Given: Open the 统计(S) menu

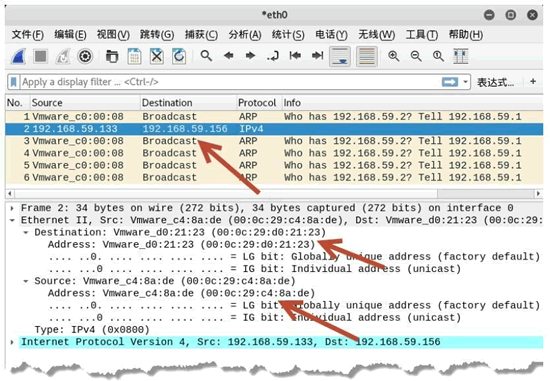Looking at the screenshot, I should tap(288, 35).
